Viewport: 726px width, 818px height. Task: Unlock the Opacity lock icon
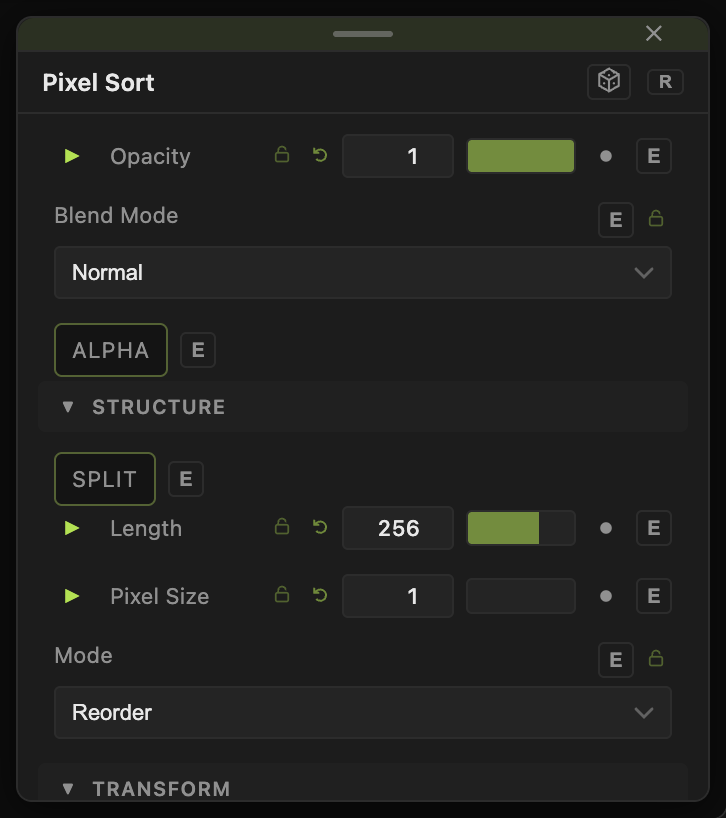click(x=282, y=155)
